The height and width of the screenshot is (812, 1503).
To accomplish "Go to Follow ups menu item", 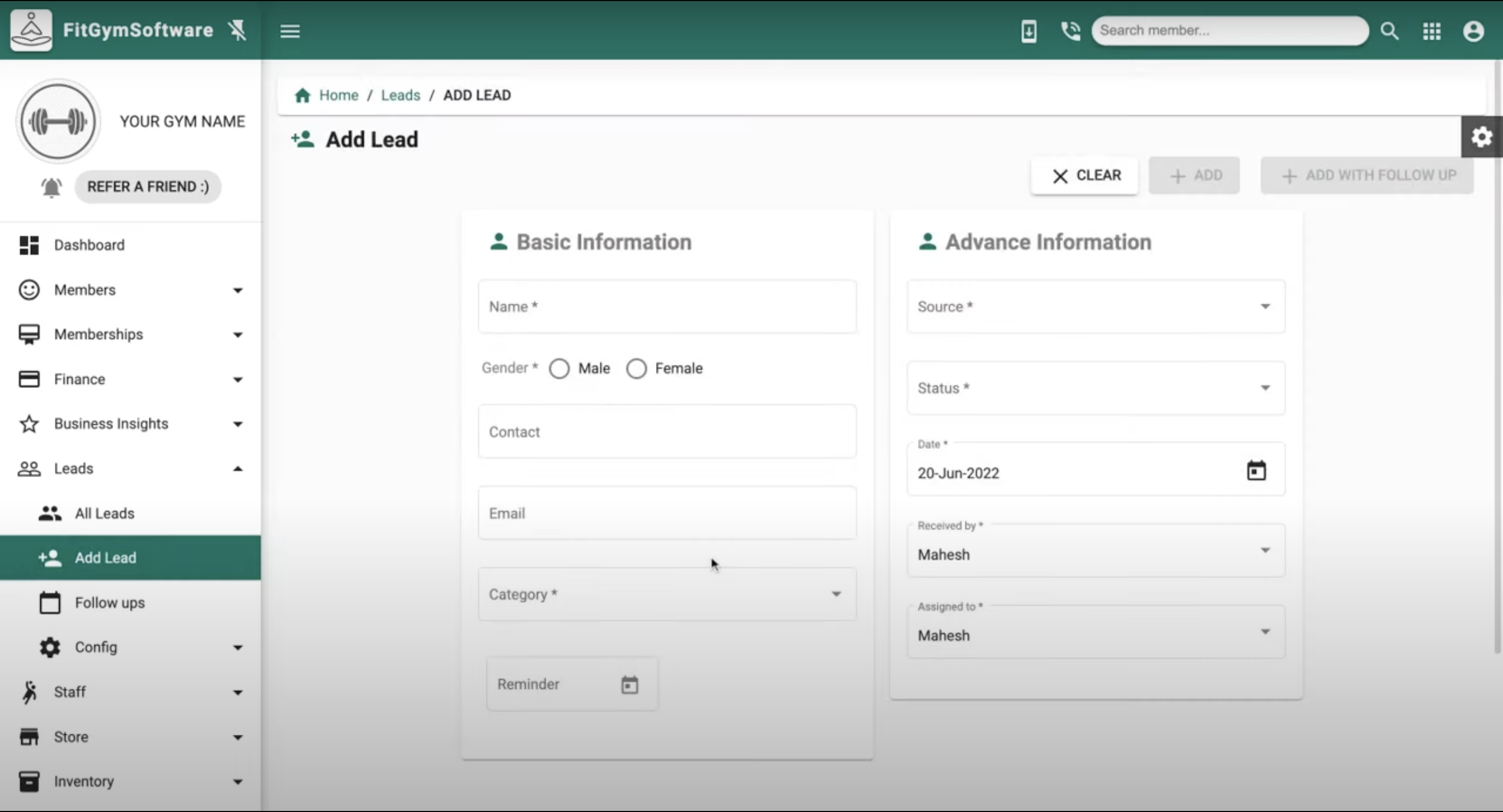I will pos(110,603).
